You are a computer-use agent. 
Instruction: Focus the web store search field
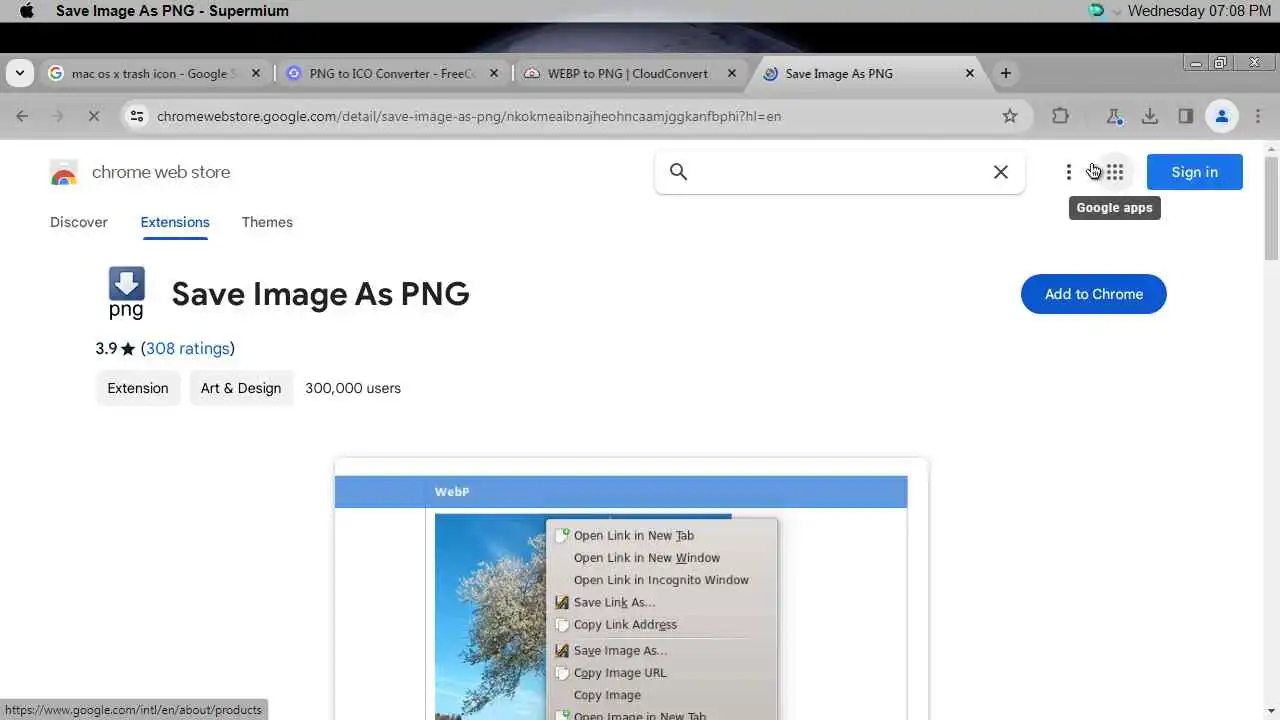840,172
